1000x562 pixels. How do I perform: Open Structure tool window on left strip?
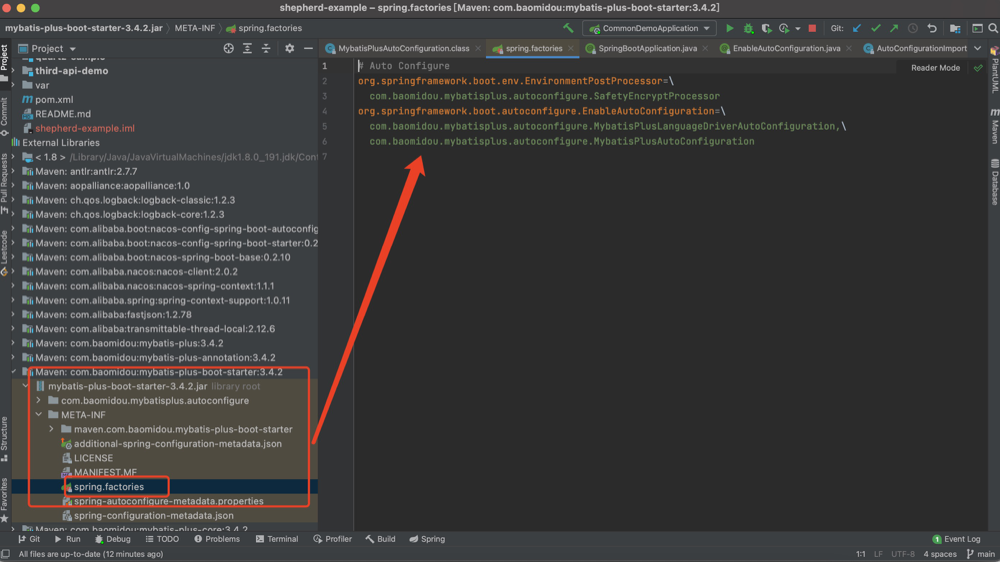click(4, 439)
